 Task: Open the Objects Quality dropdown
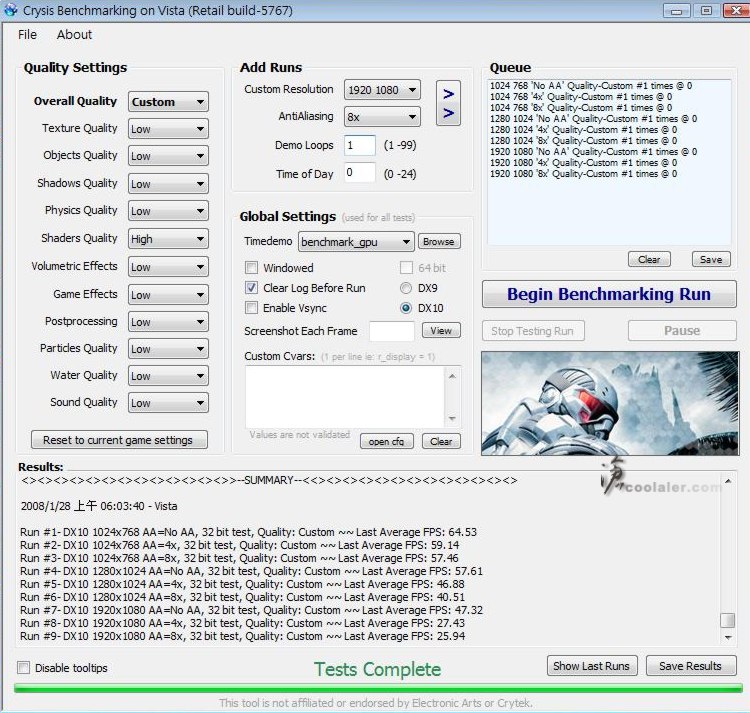168,156
